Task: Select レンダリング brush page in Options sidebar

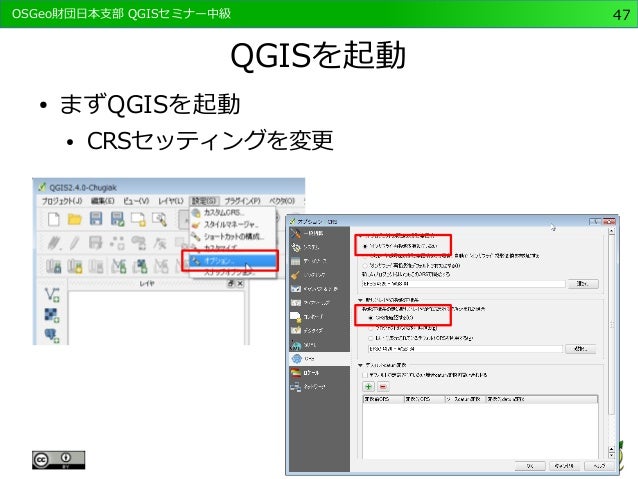Action: click(x=319, y=275)
